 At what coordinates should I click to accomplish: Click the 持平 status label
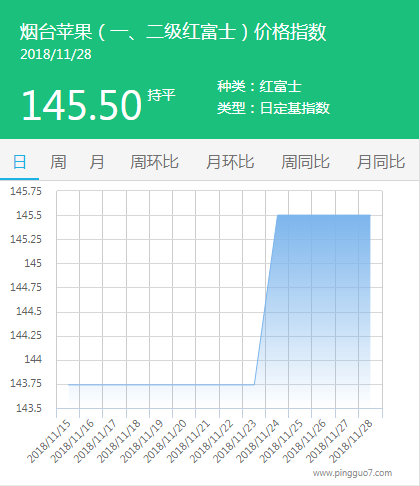[x=161, y=95]
